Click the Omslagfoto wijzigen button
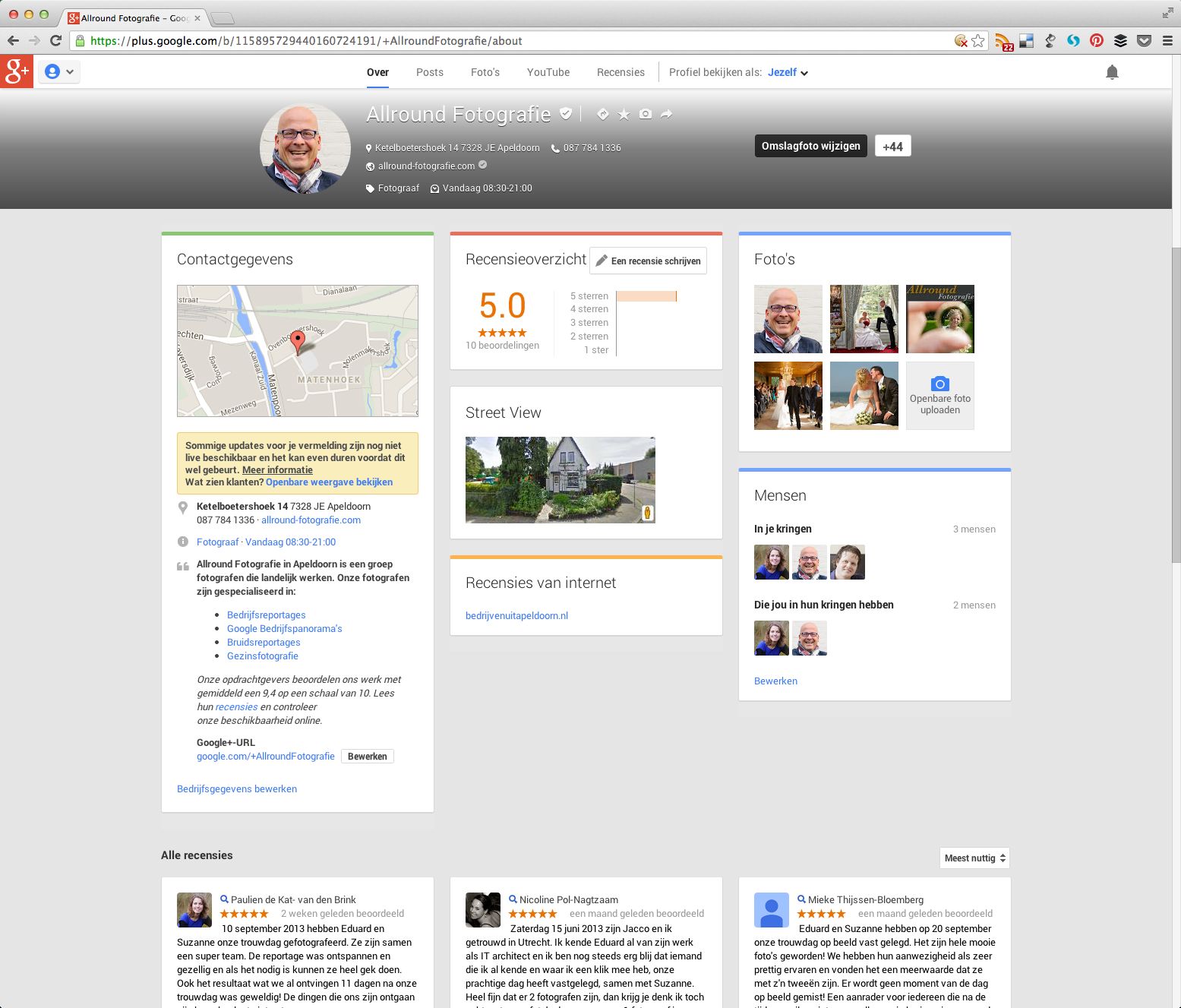This screenshot has width=1181, height=1008. click(x=810, y=146)
